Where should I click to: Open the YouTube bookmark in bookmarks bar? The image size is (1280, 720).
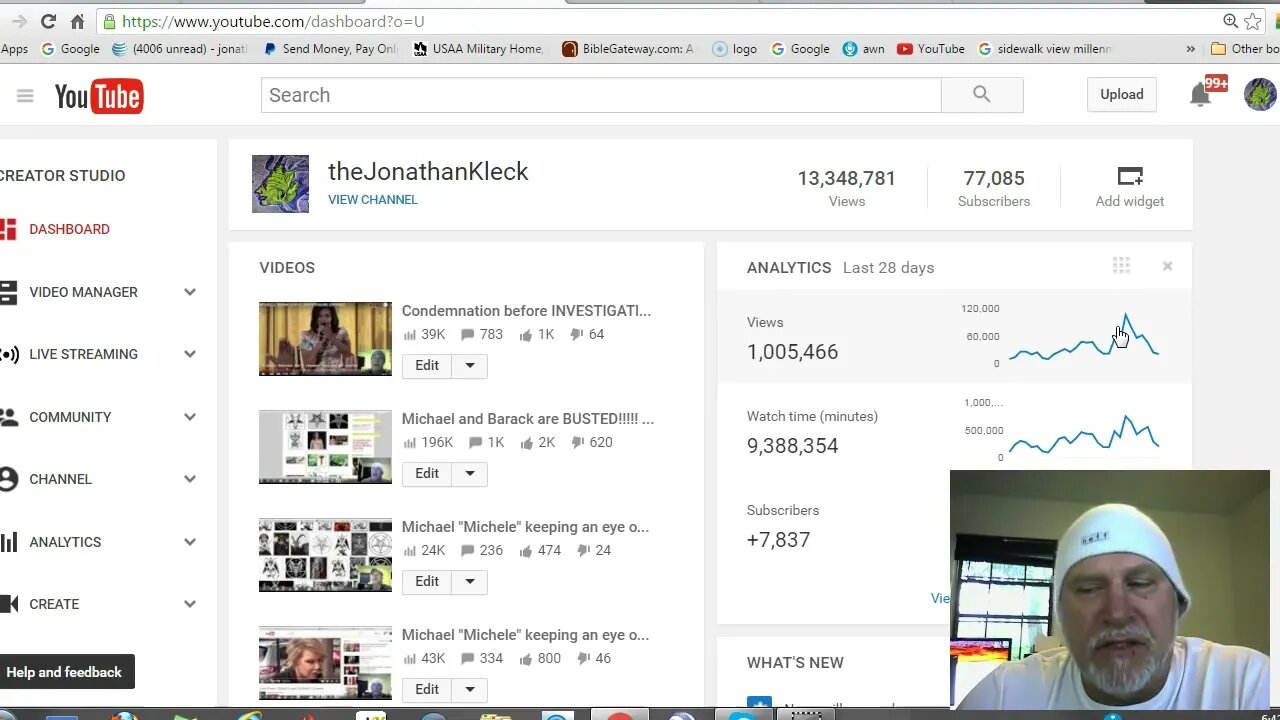pos(931,49)
